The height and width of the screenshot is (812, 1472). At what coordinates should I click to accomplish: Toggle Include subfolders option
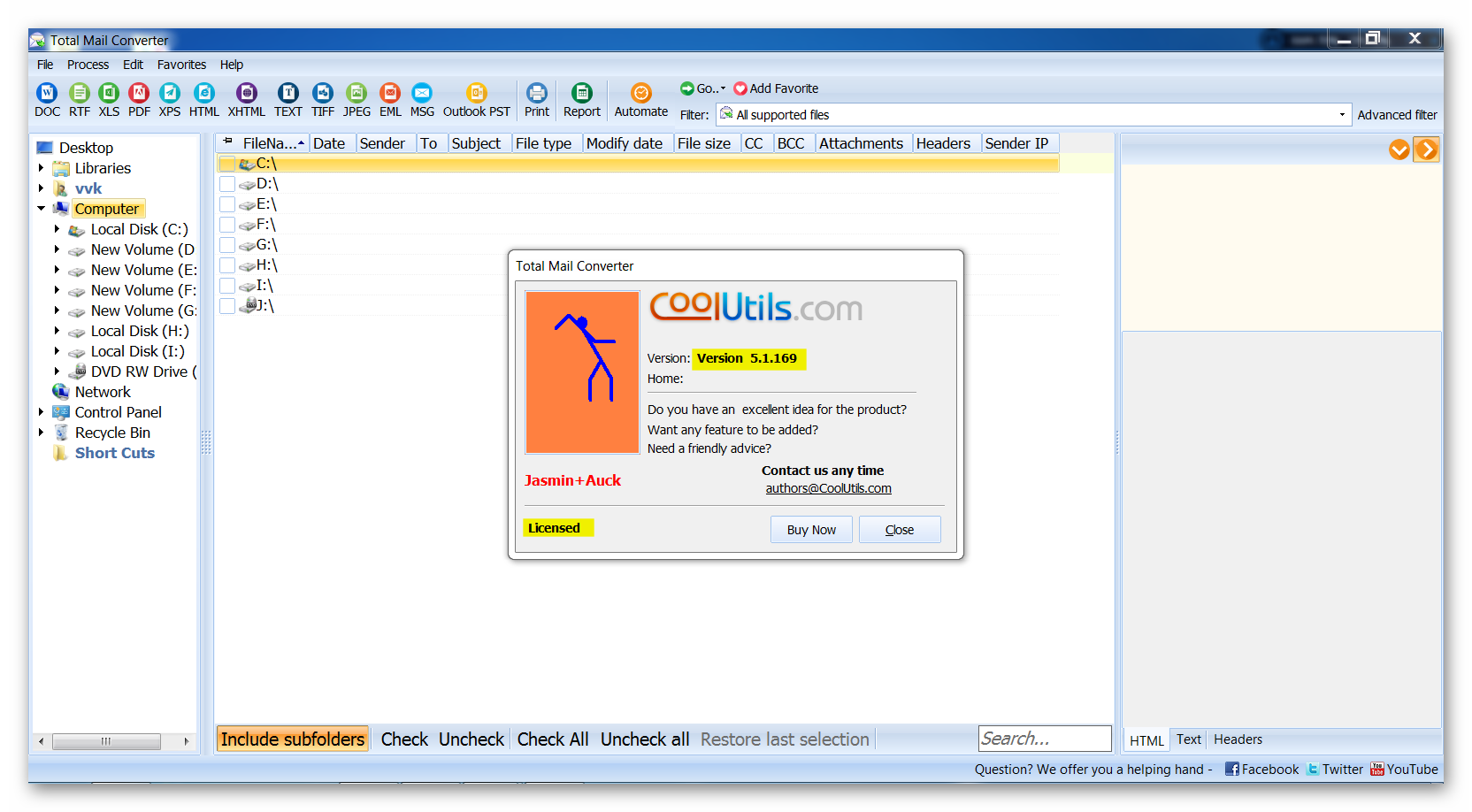(293, 739)
